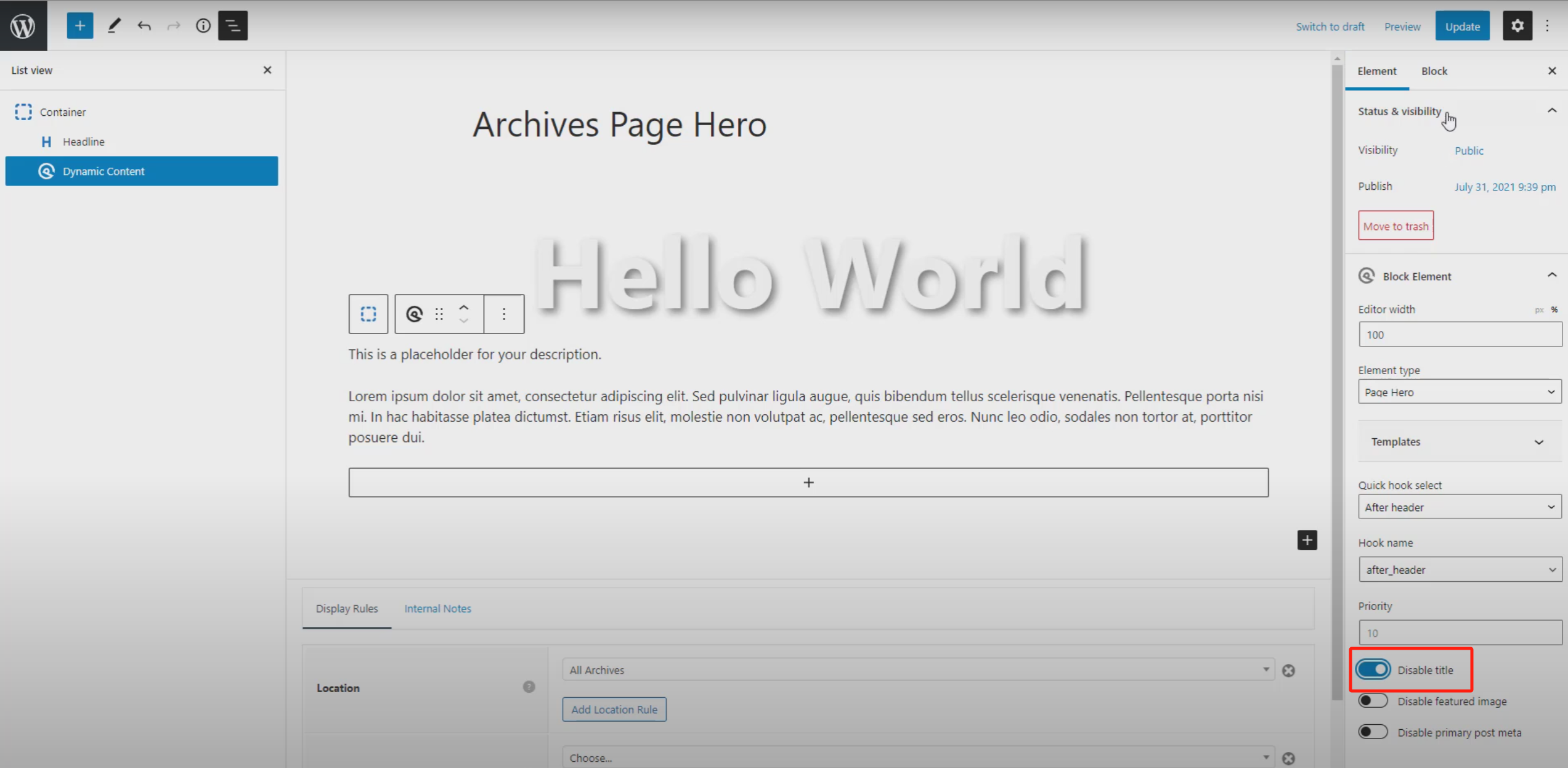Screen dimensions: 1568x768
Task: Open block options three-dot menu
Action: [503, 314]
